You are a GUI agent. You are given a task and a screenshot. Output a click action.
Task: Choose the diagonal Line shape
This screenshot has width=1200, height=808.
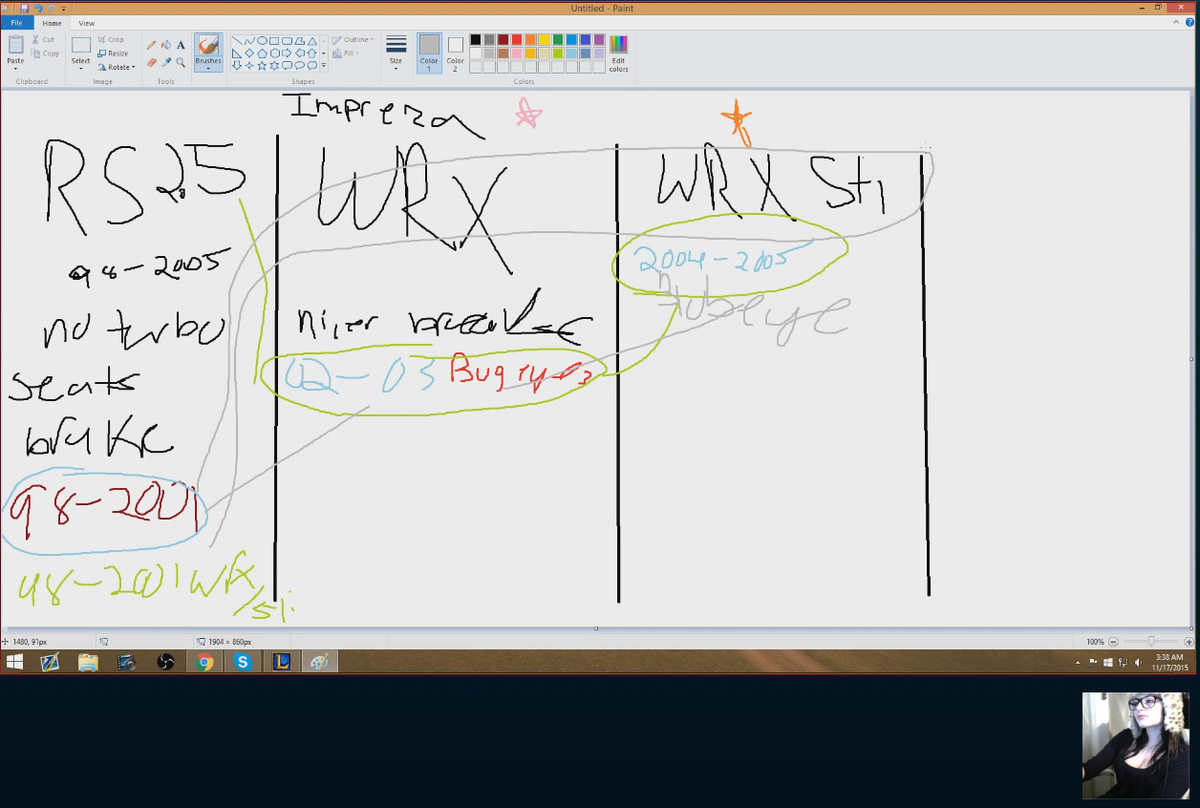pos(238,40)
